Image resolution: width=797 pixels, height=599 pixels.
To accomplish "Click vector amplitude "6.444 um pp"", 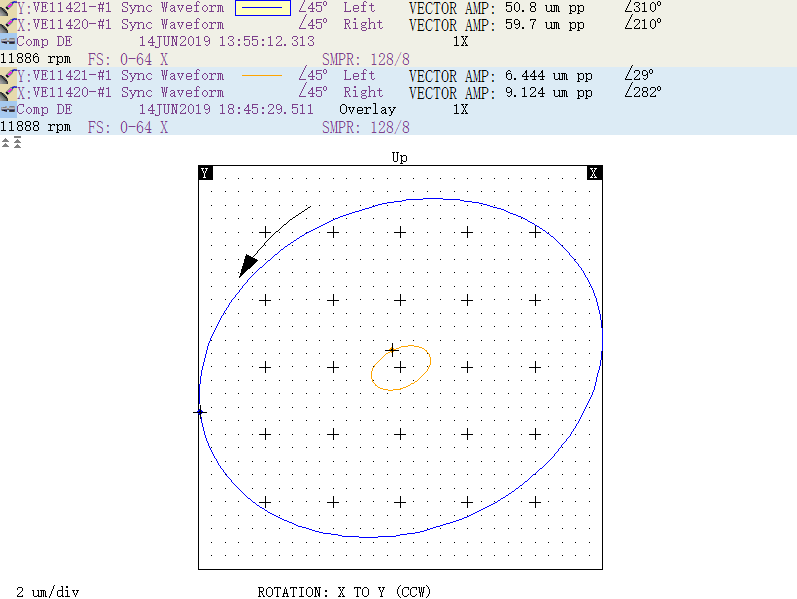I will [x=549, y=75].
